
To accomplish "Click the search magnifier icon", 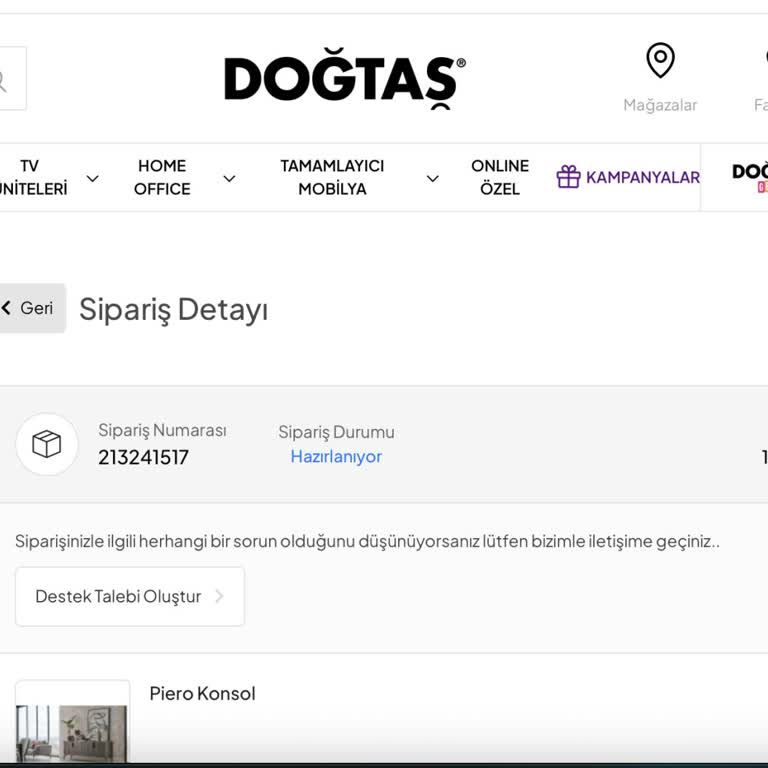I will [2, 81].
